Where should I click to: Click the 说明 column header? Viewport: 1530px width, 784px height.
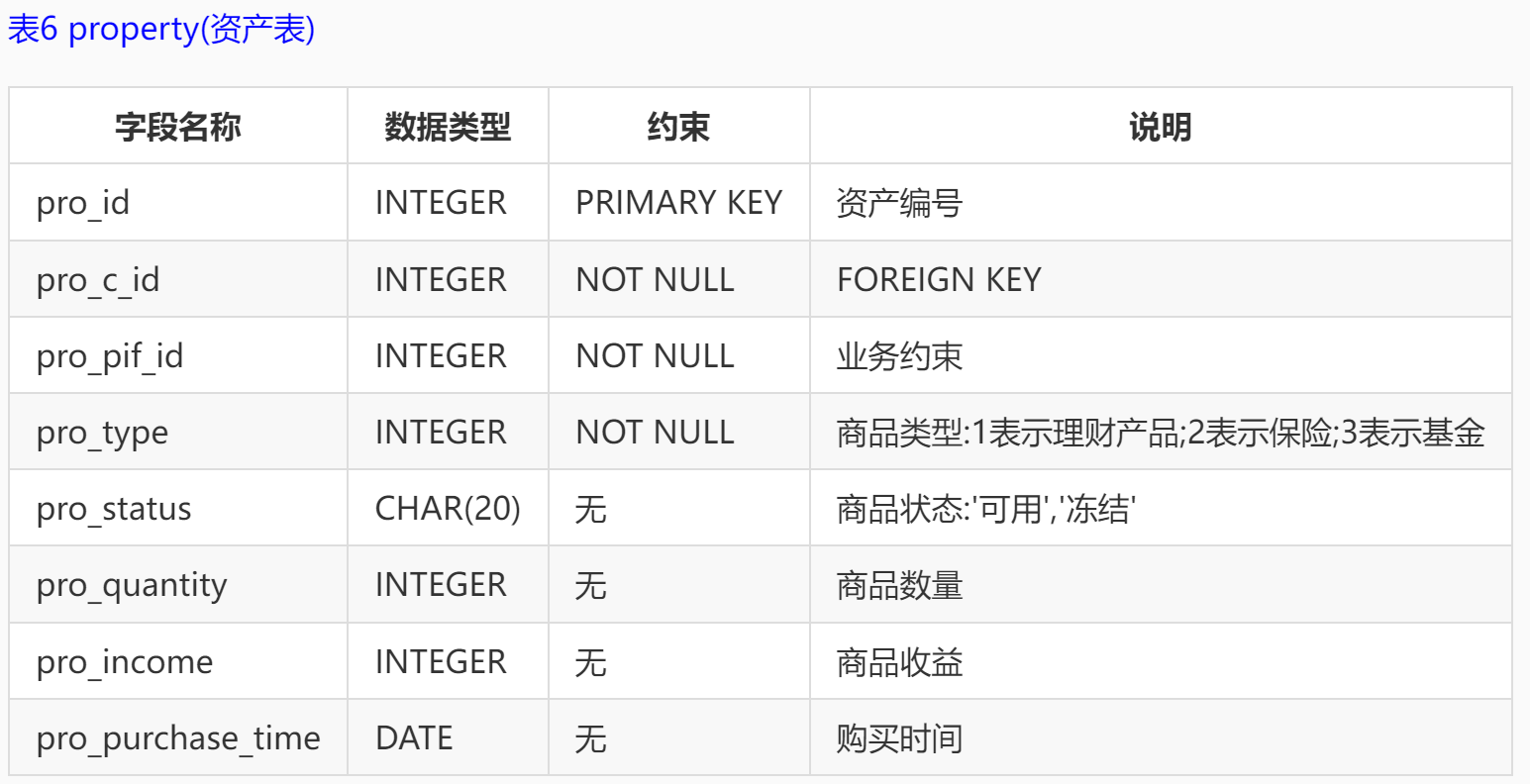click(1160, 127)
